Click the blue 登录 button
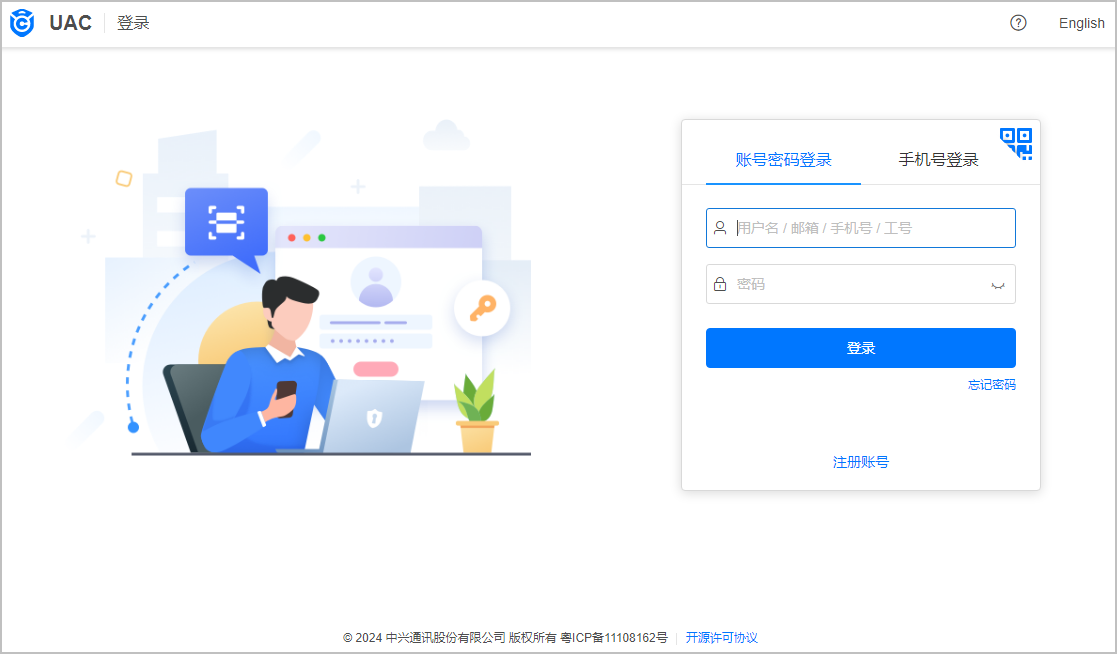This screenshot has width=1117, height=654. pyautogui.click(x=861, y=348)
